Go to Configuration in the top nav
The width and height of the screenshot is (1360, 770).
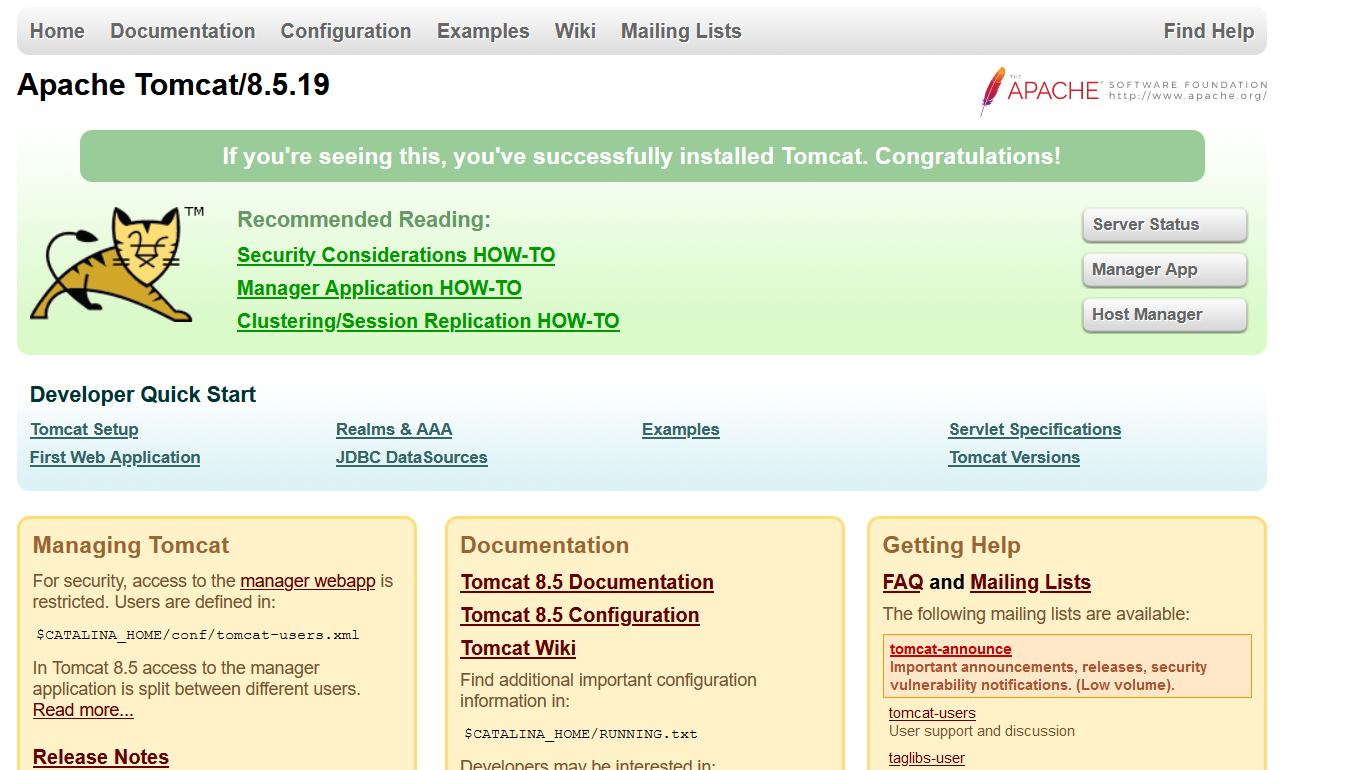coord(346,31)
